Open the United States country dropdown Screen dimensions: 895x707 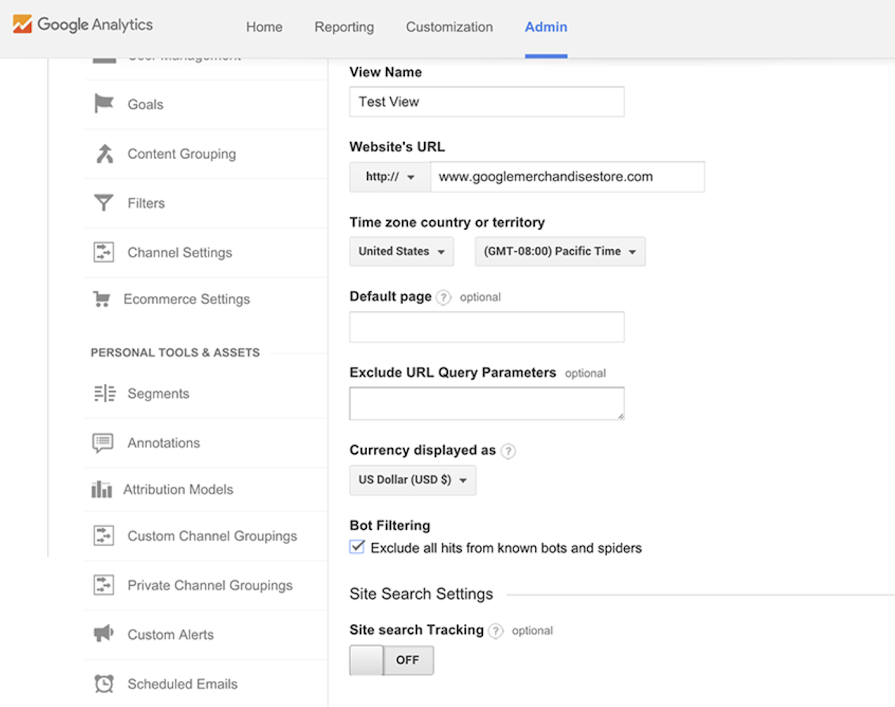click(x=402, y=252)
